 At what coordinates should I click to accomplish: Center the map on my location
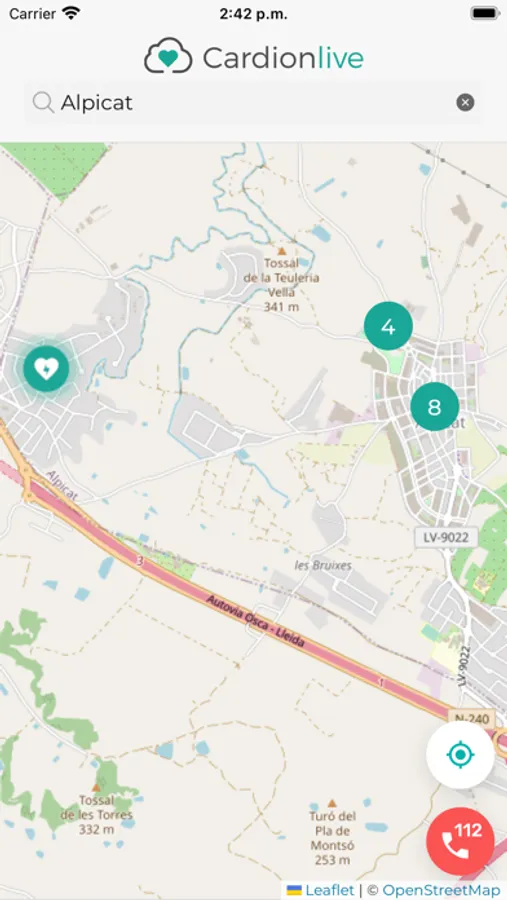pyautogui.click(x=460, y=755)
